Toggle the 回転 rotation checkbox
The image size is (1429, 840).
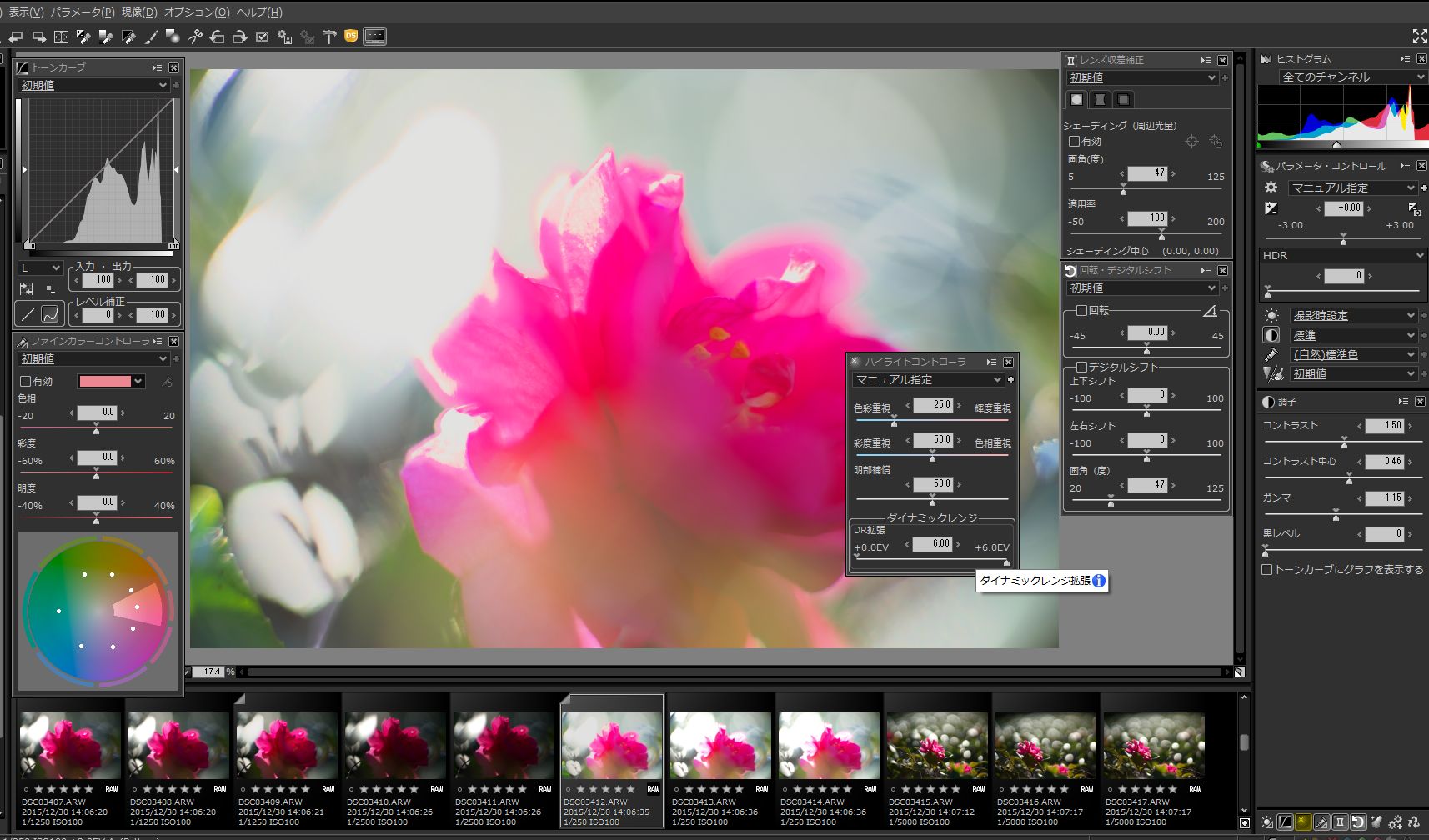coord(1081,310)
